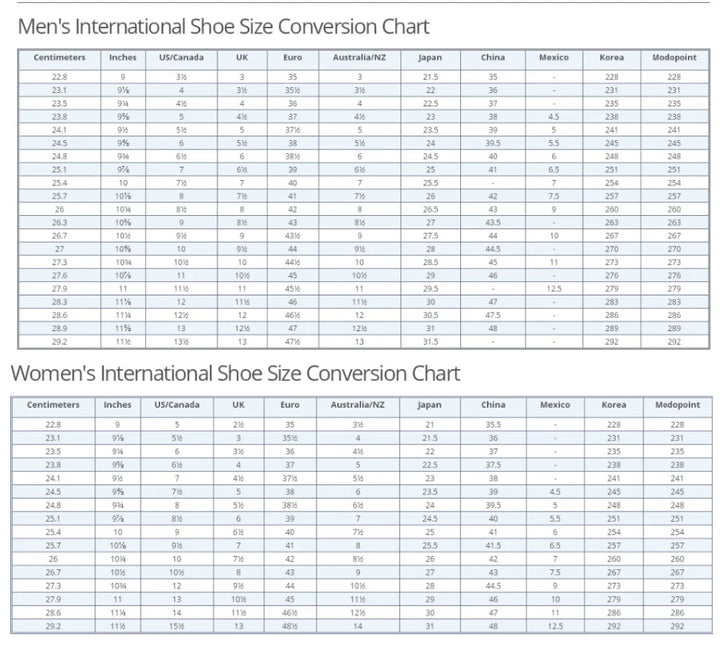The width and height of the screenshot is (720, 646).
Task: Click the 22.8 centimeters cell in the men's chart
Action: tap(59, 77)
